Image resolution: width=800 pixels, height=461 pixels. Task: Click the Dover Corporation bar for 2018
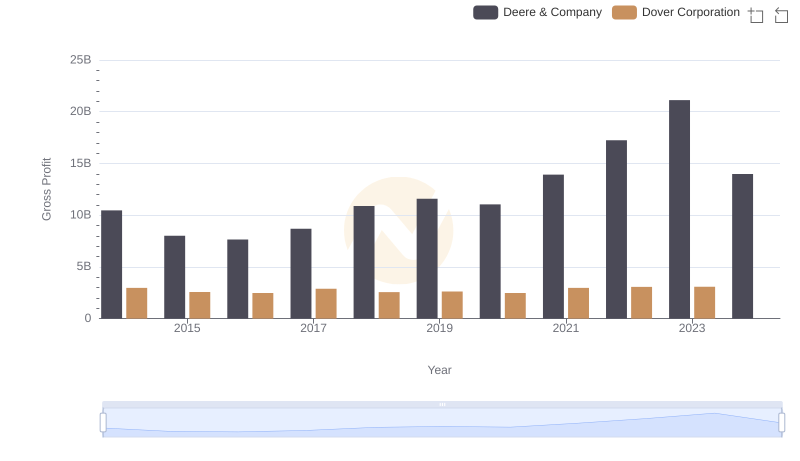click(x=389, y=305)
